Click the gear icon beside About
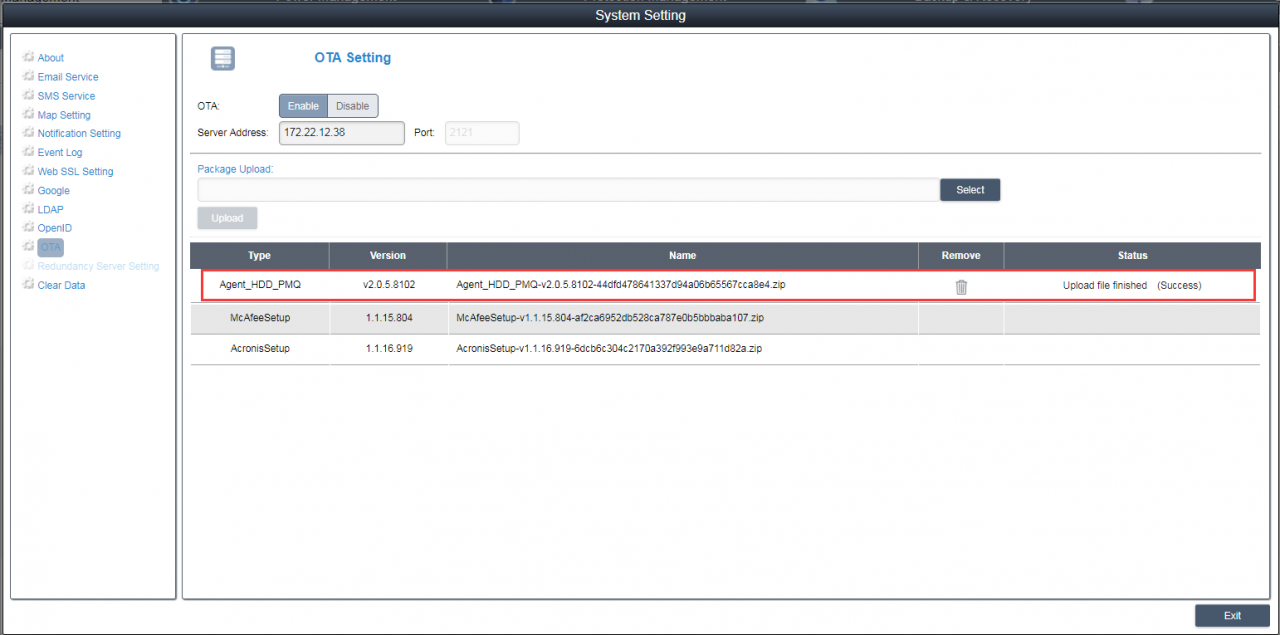This screenshot has width=1280, height=635. (x=28, y=58)
